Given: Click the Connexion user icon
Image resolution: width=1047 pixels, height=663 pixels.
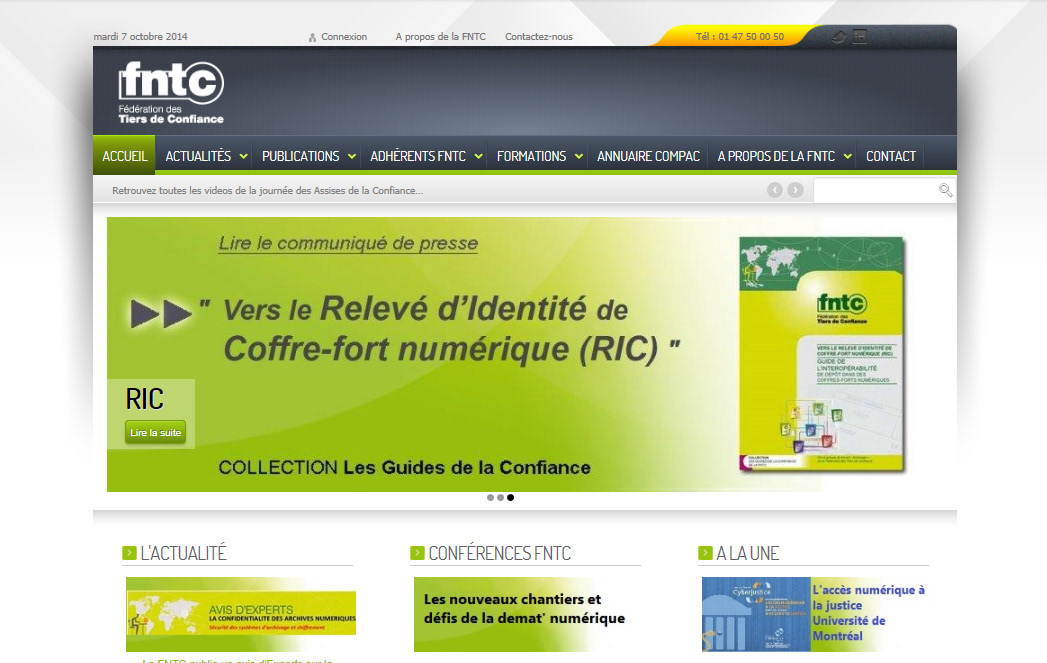Looking at the screenshot, I should [312, 37].
